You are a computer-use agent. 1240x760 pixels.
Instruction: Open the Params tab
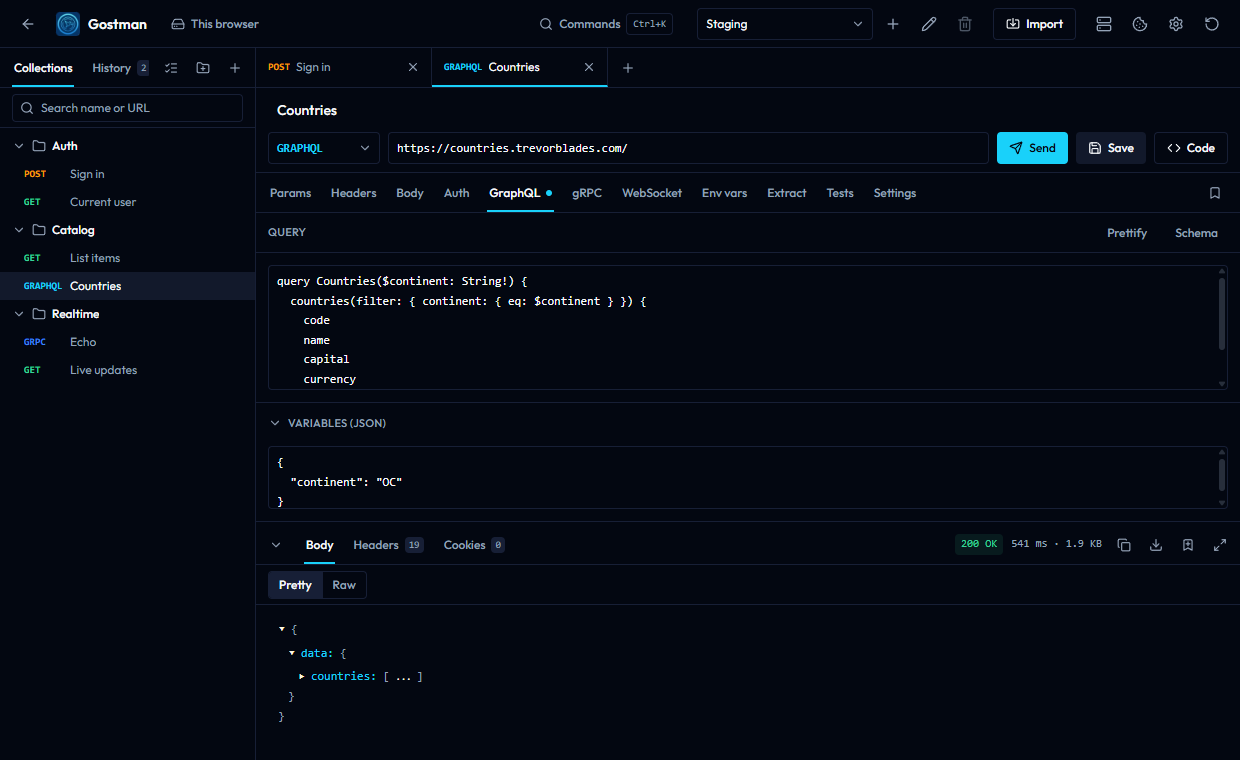coord(290,193)
